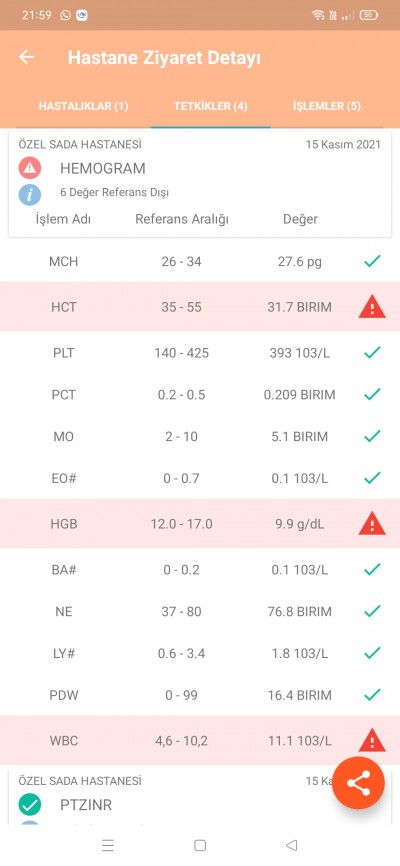Select the NE result row
The image size is (400, 866).
[x=200, y=611]
